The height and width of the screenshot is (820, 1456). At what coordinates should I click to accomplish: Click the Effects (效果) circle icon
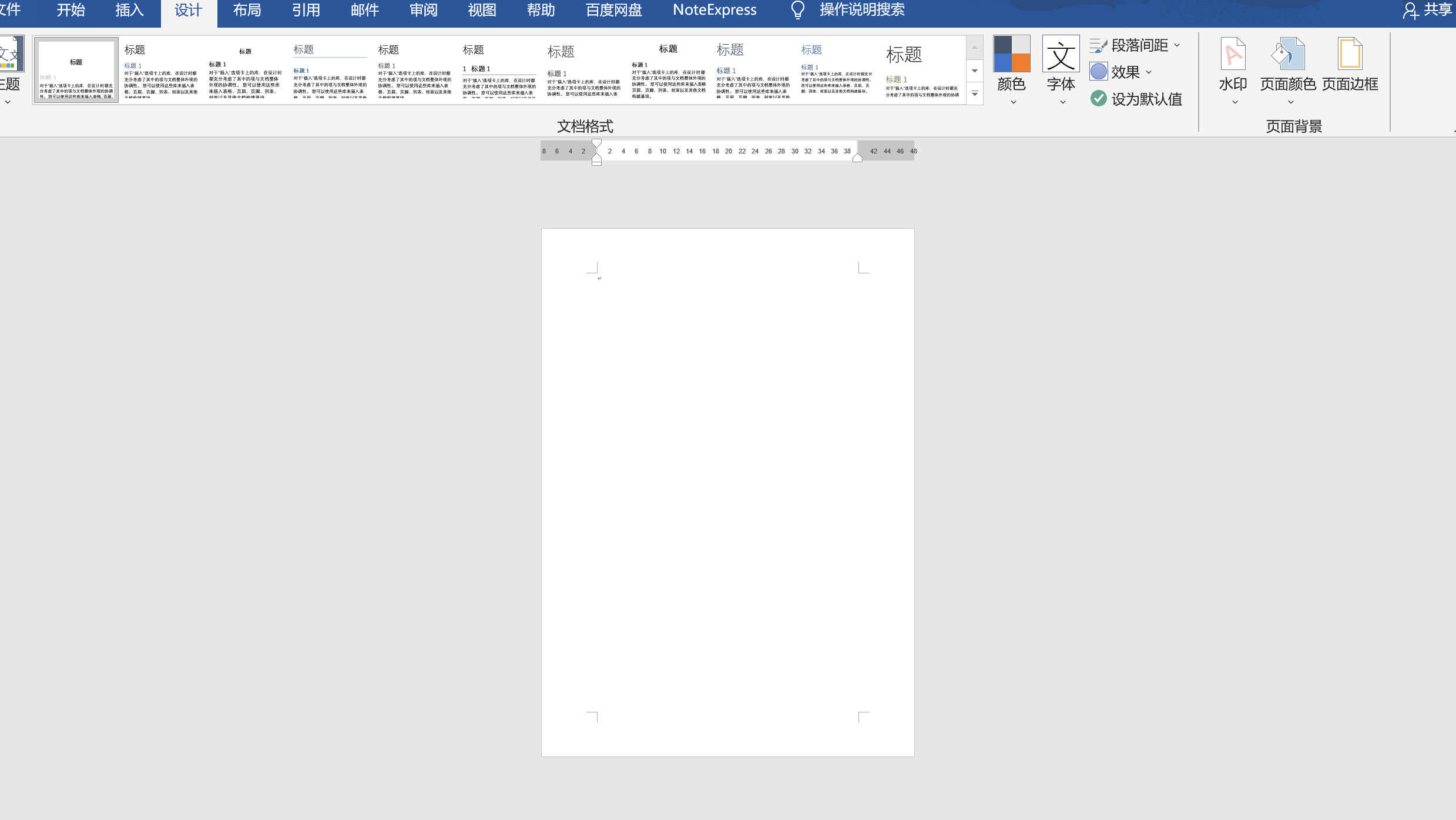point(1098,72)
